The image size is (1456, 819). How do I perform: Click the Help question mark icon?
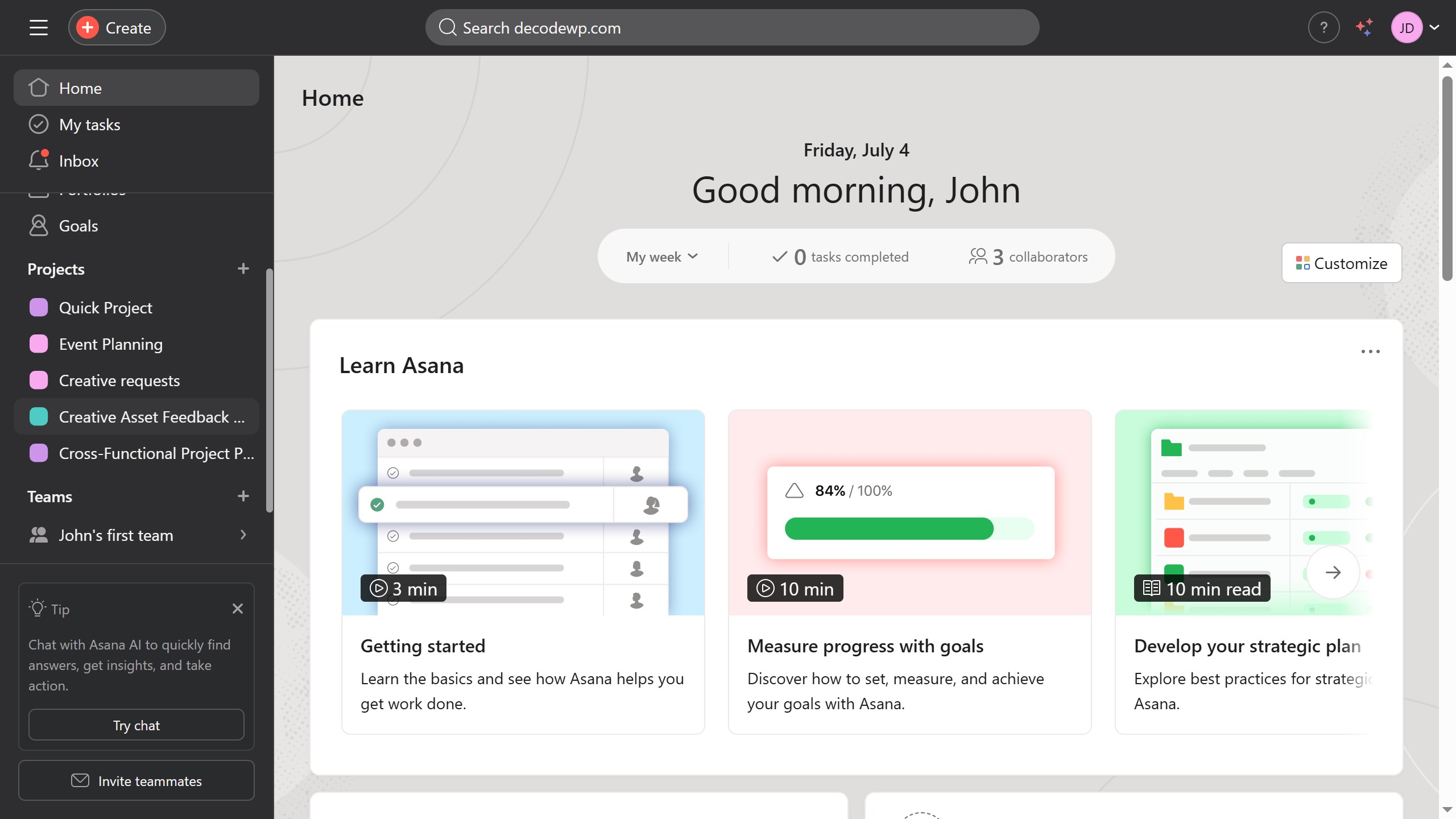(x=1323, y=27)
